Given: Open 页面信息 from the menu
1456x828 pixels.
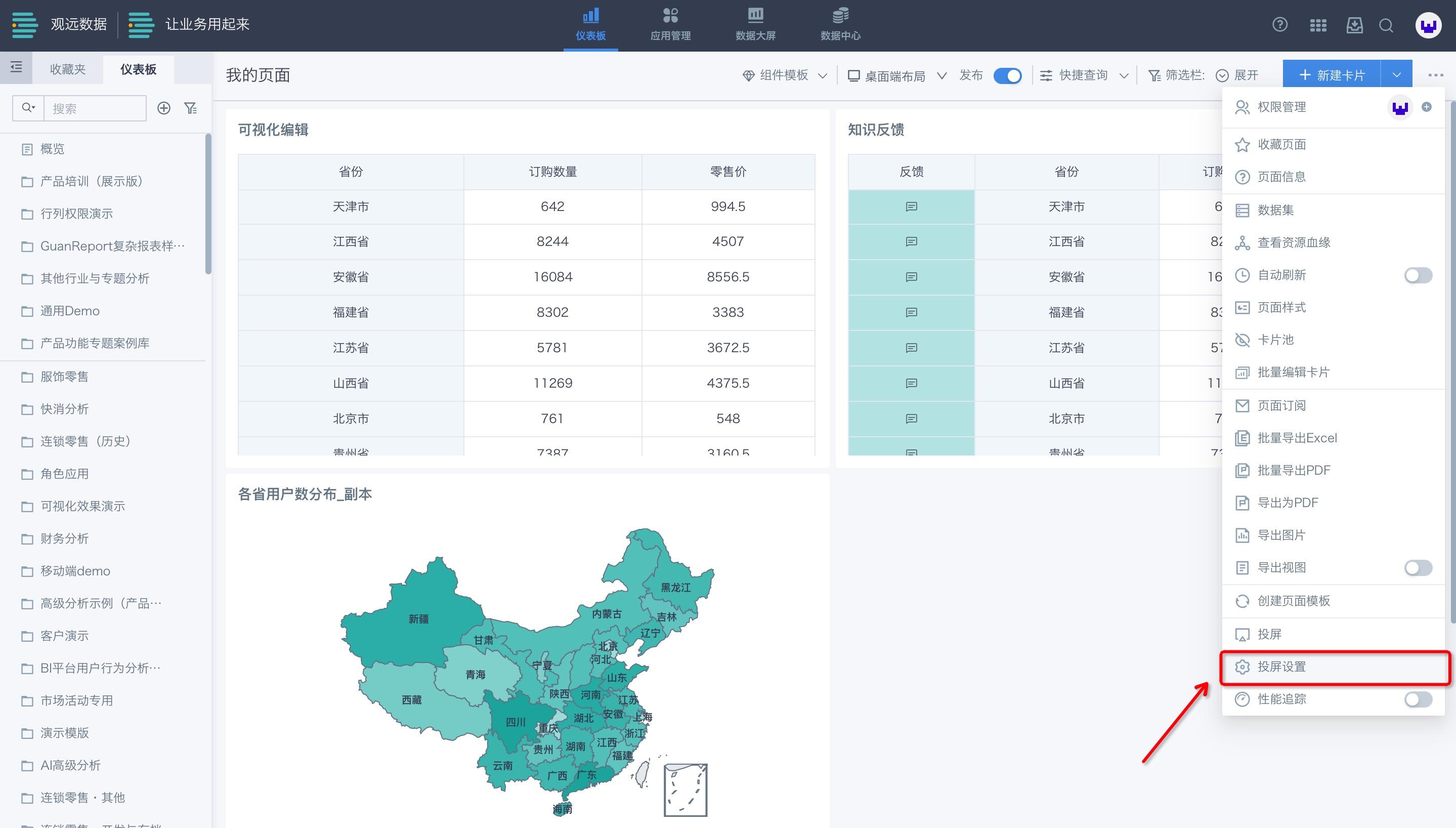Looking at the screenshot, I should pyautogui.click(x=1333, y=177).
